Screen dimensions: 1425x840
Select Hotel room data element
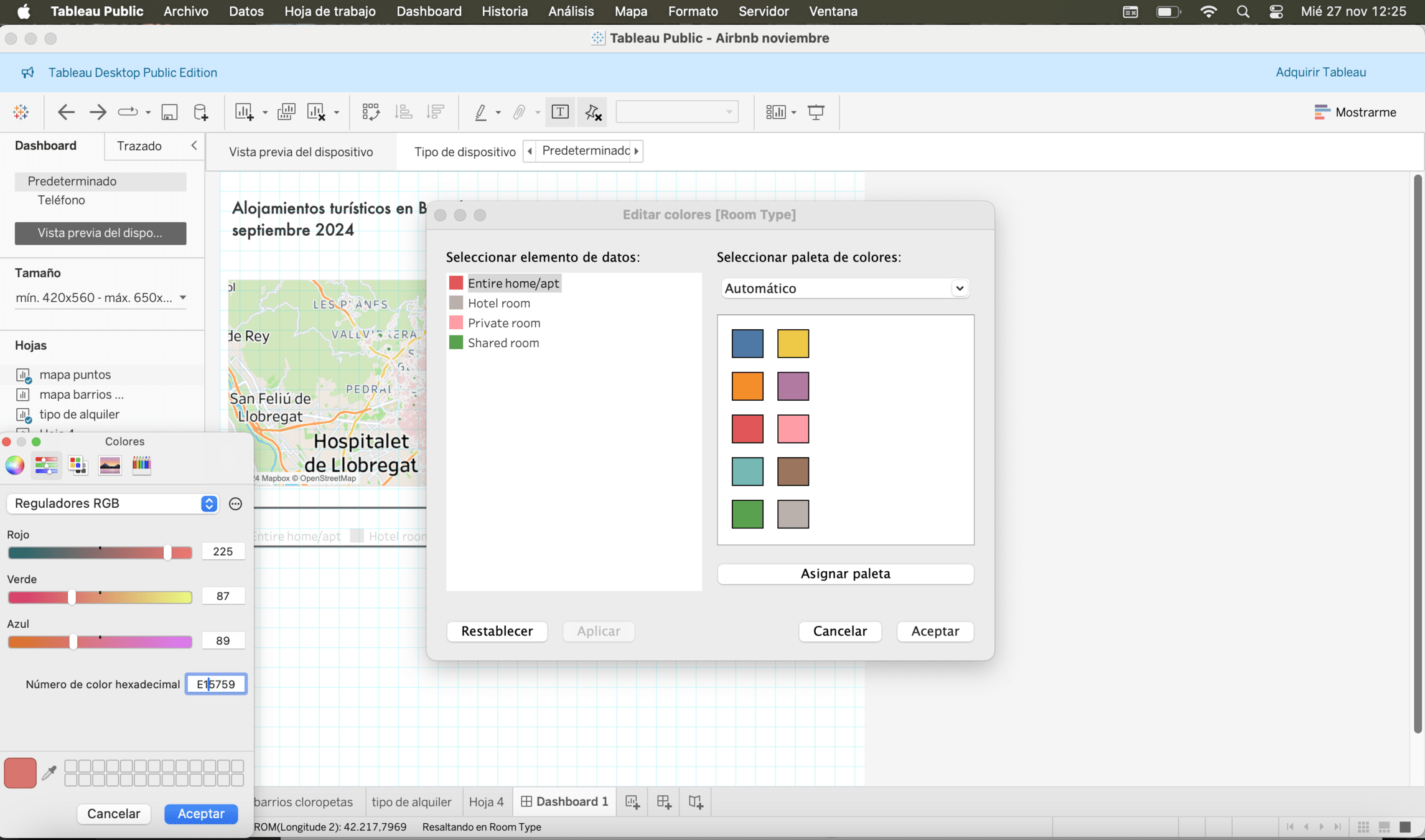(498, 303)
